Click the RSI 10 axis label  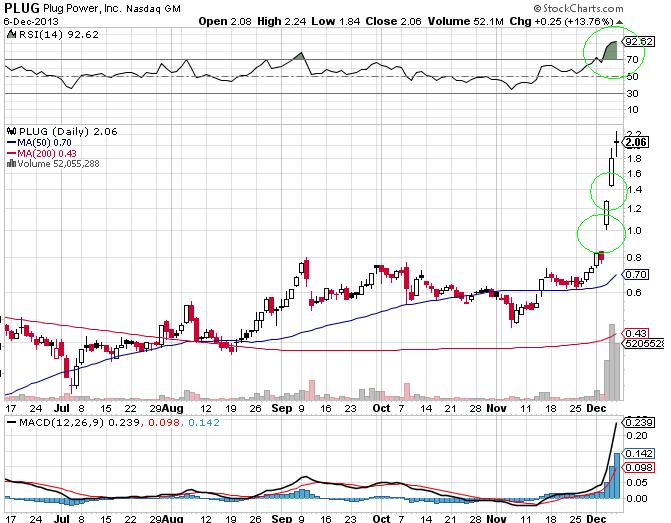click(x=632, y=110)
